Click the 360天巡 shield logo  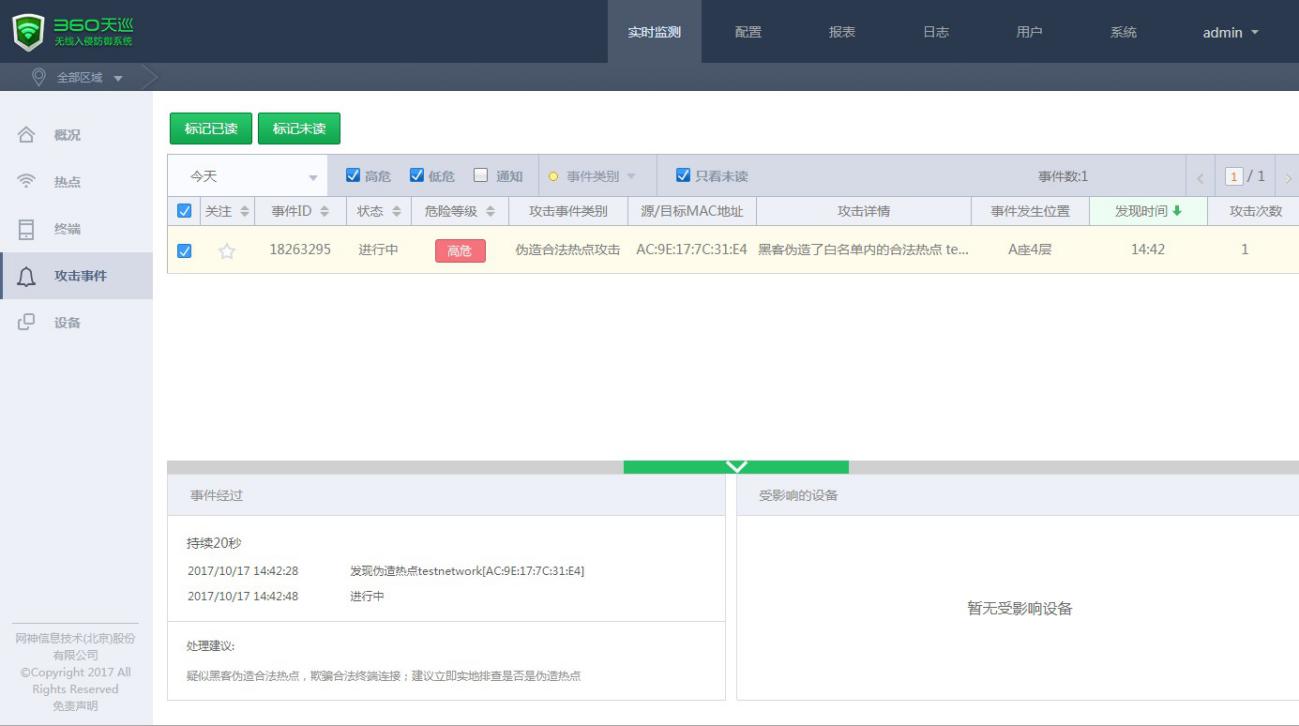click(28, 32)
